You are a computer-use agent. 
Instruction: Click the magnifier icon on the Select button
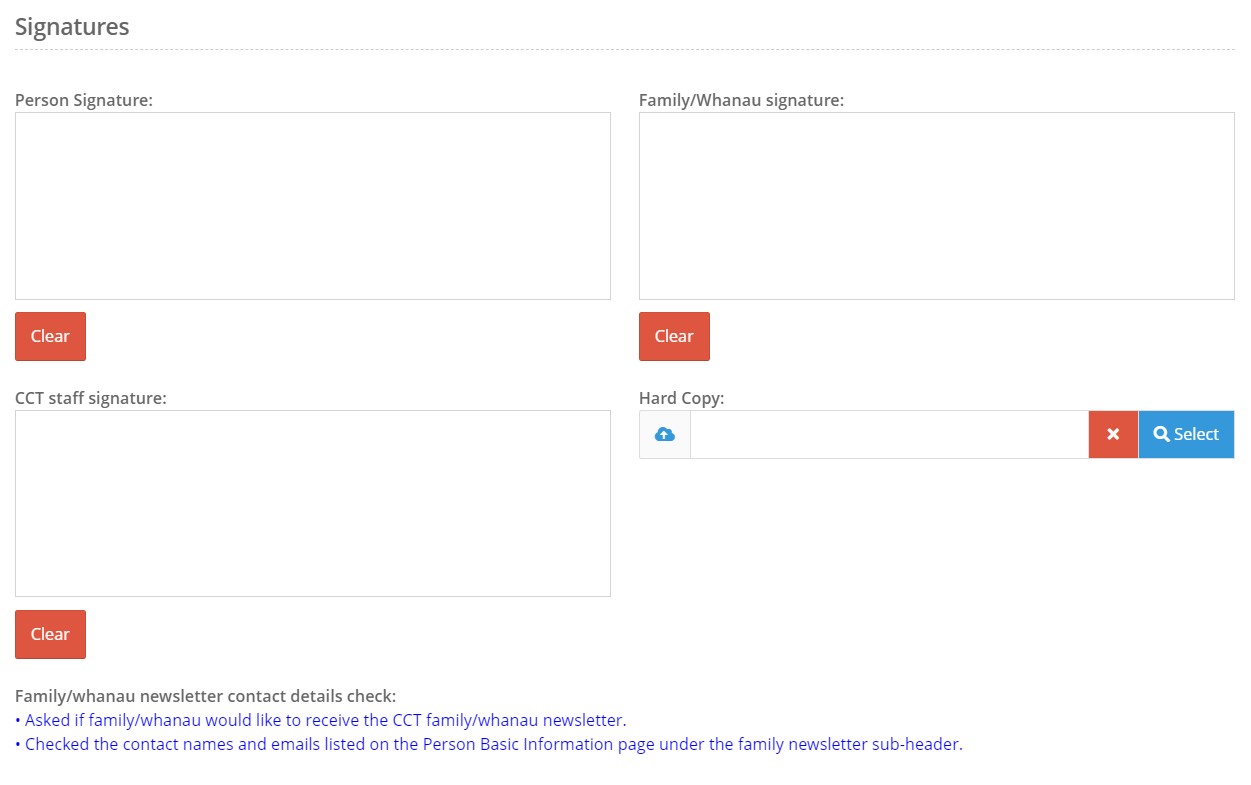click(1161, 435)
